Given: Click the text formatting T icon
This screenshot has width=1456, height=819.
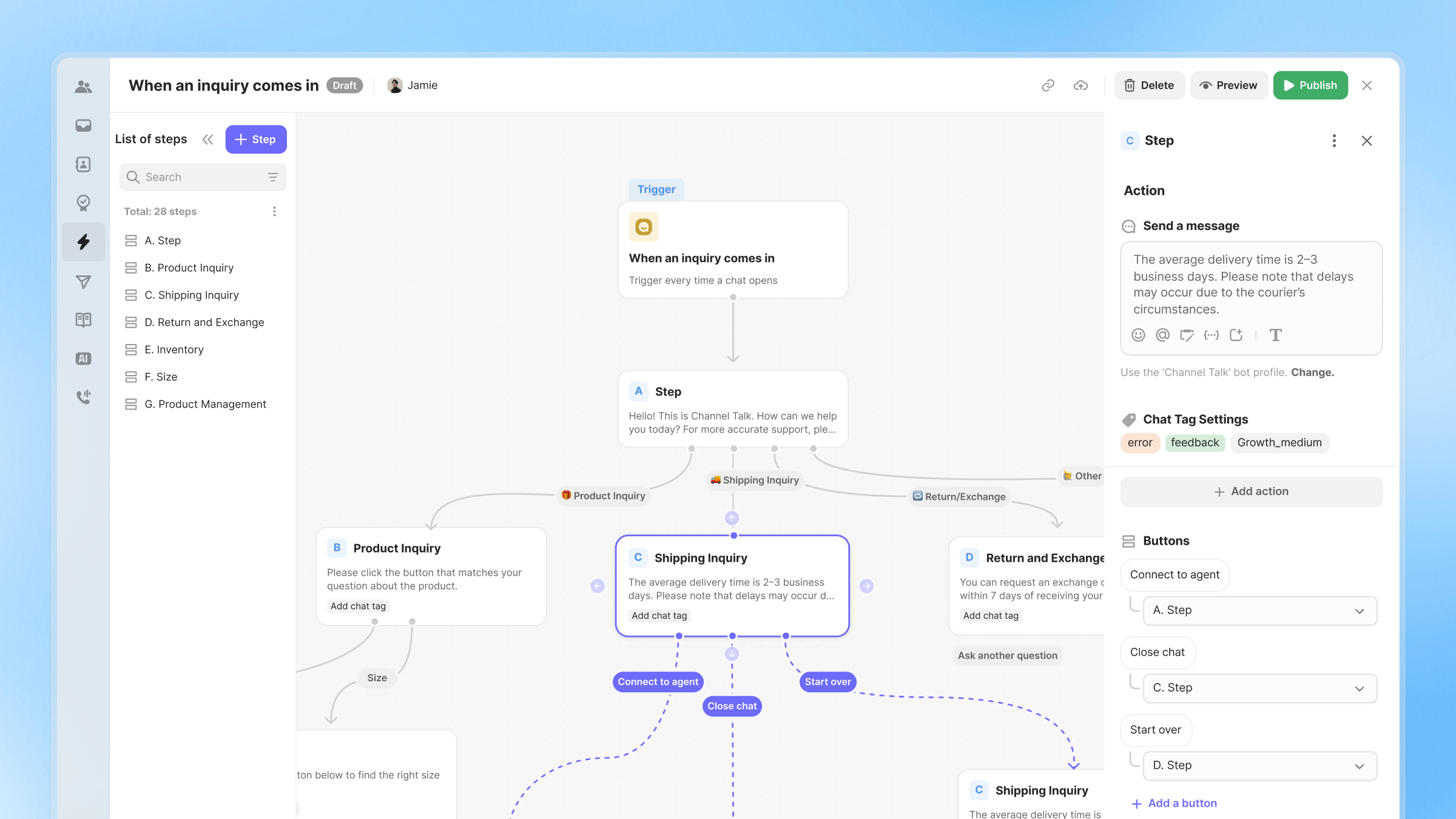Looking at the screenshot, I should point(1275,335).
